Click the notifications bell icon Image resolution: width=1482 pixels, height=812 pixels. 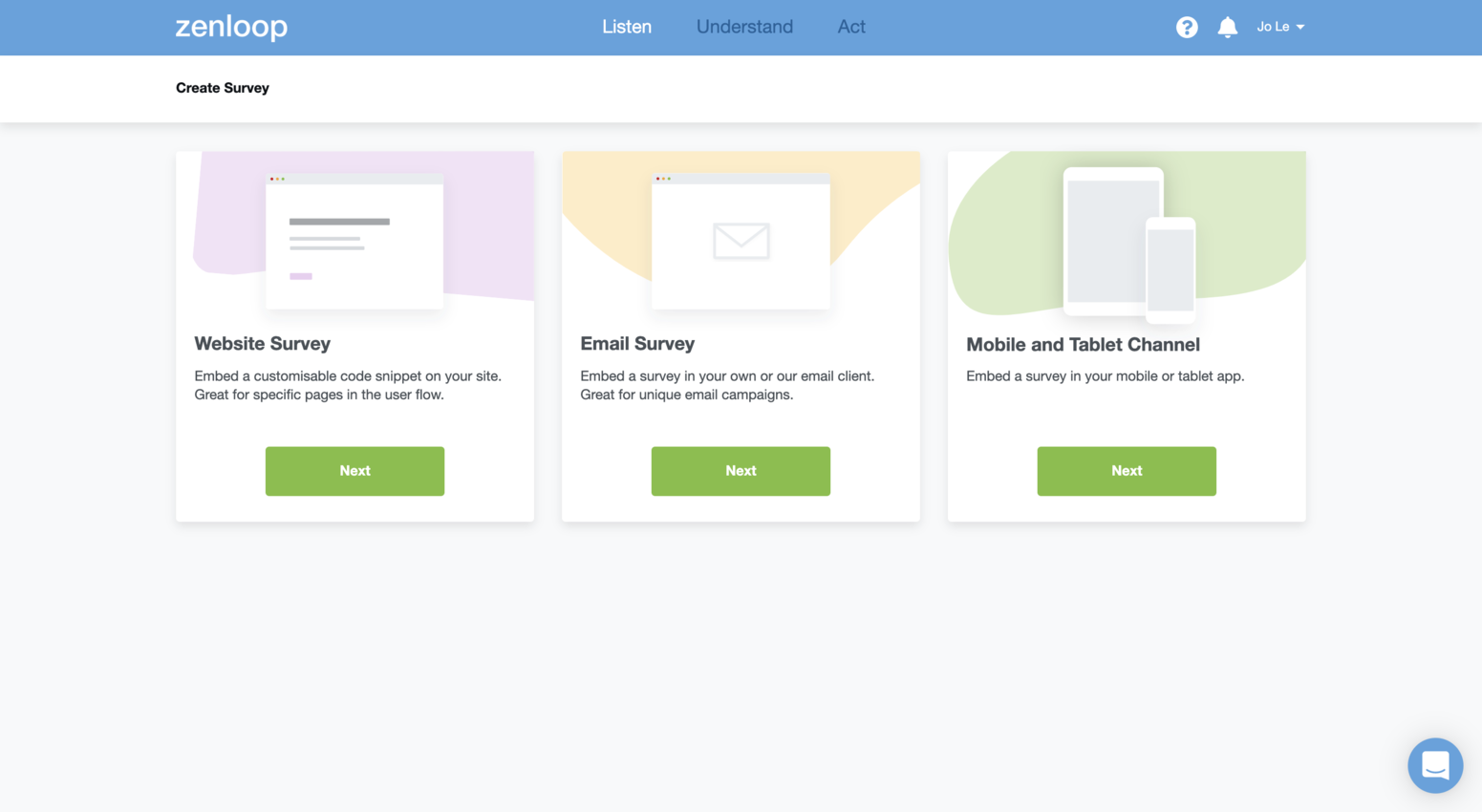(x=1228, y=27)
